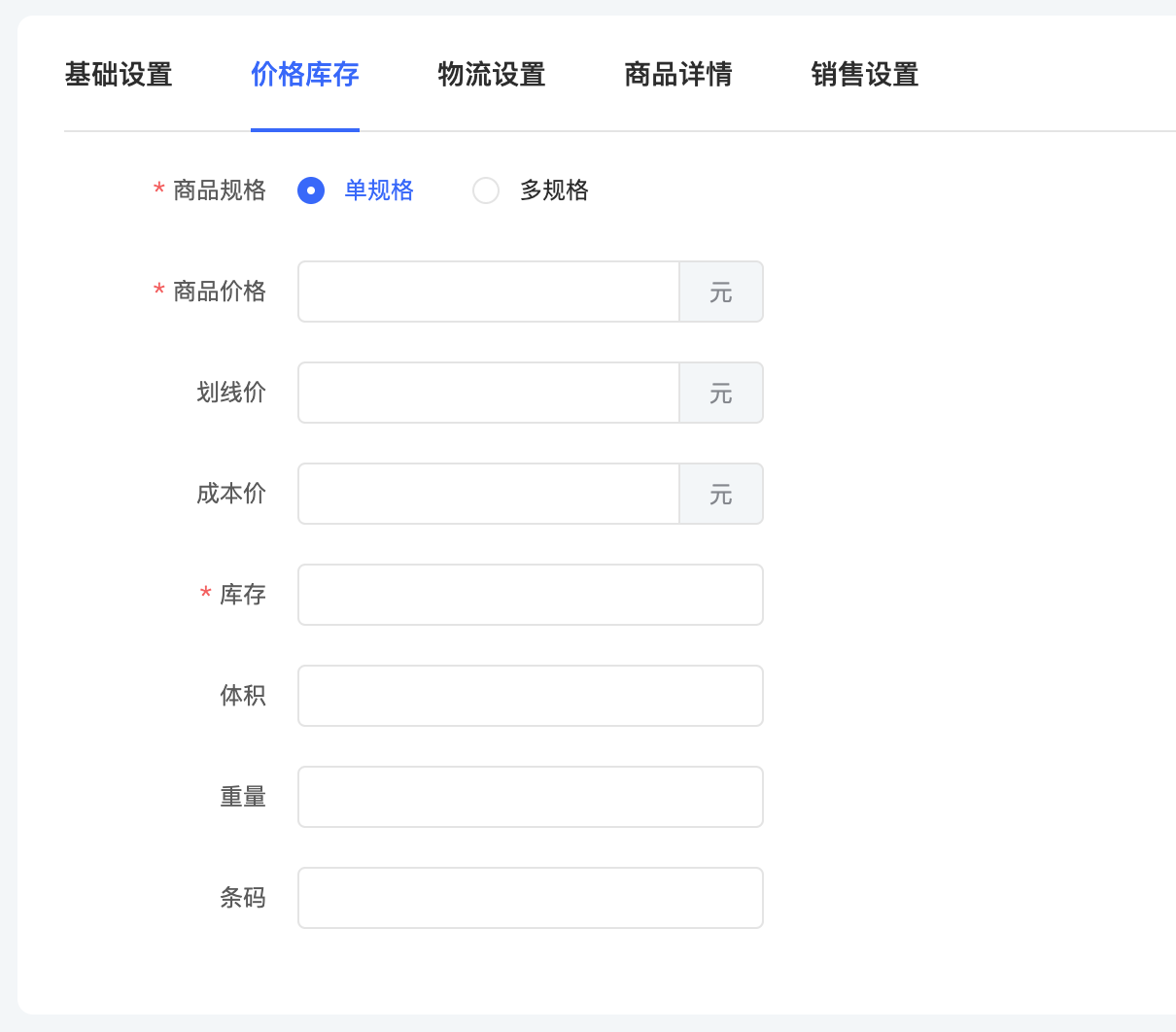
Task: Focus the 商品价格 input box
Action: coord(488,292)
